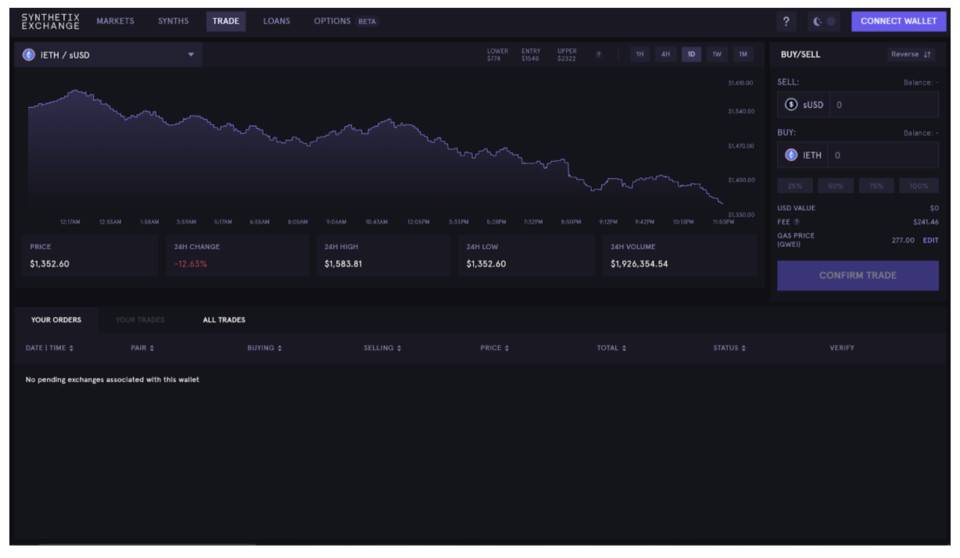Sort by Pair column
Screen dimensions: 960x558
coord(142,349)
